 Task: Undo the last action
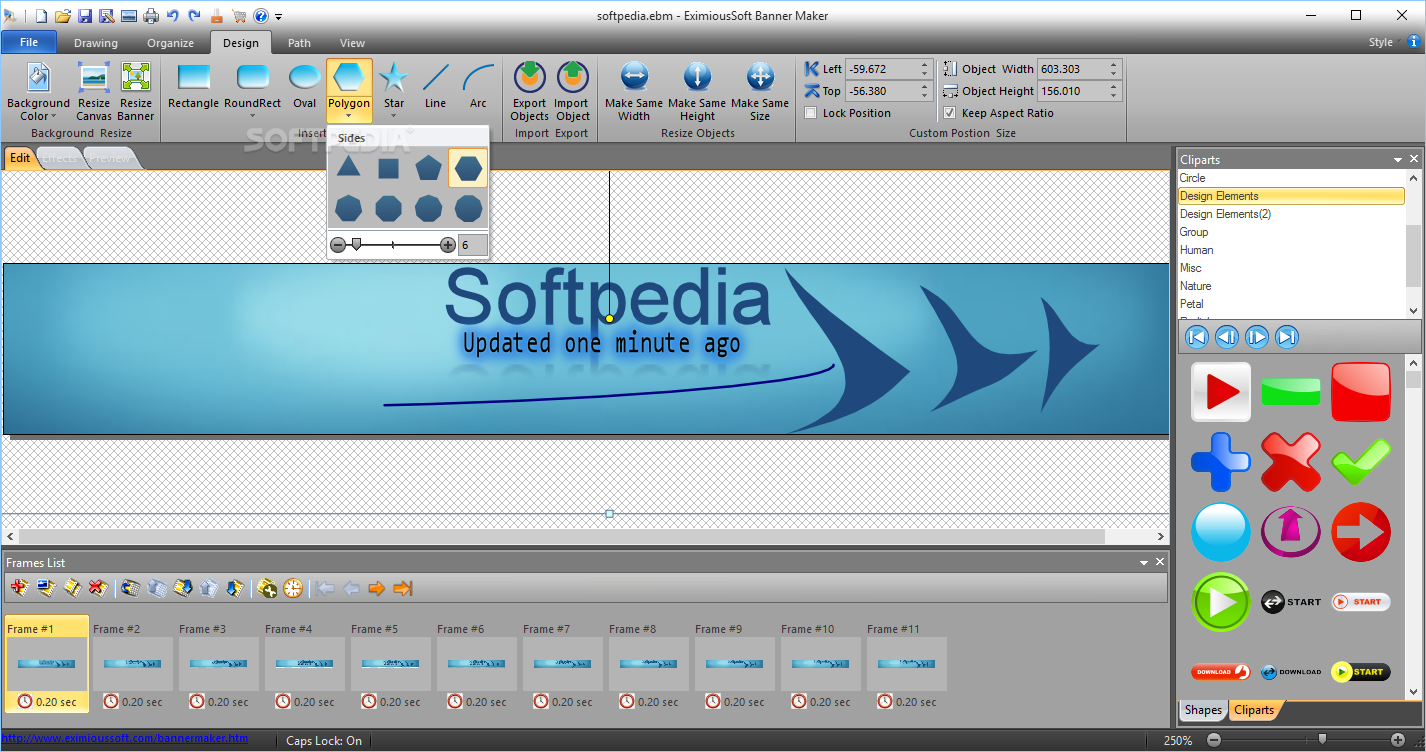coord(173,16)
